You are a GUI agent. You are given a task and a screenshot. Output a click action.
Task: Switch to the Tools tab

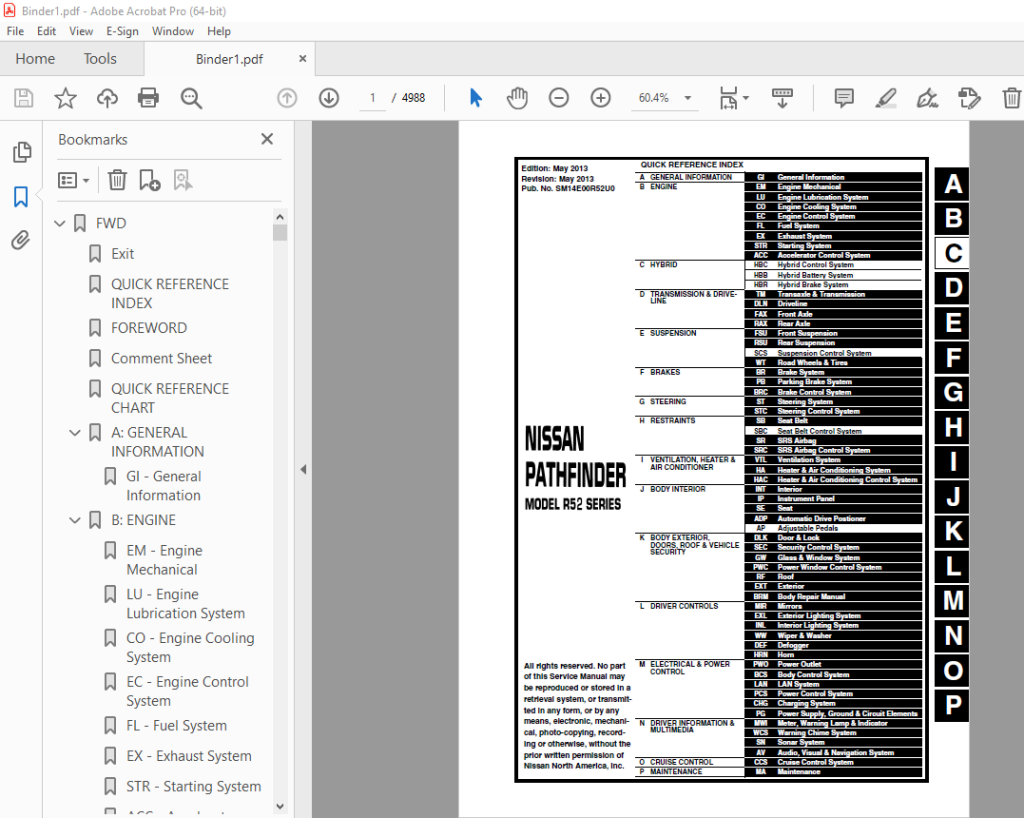[100, 59]
